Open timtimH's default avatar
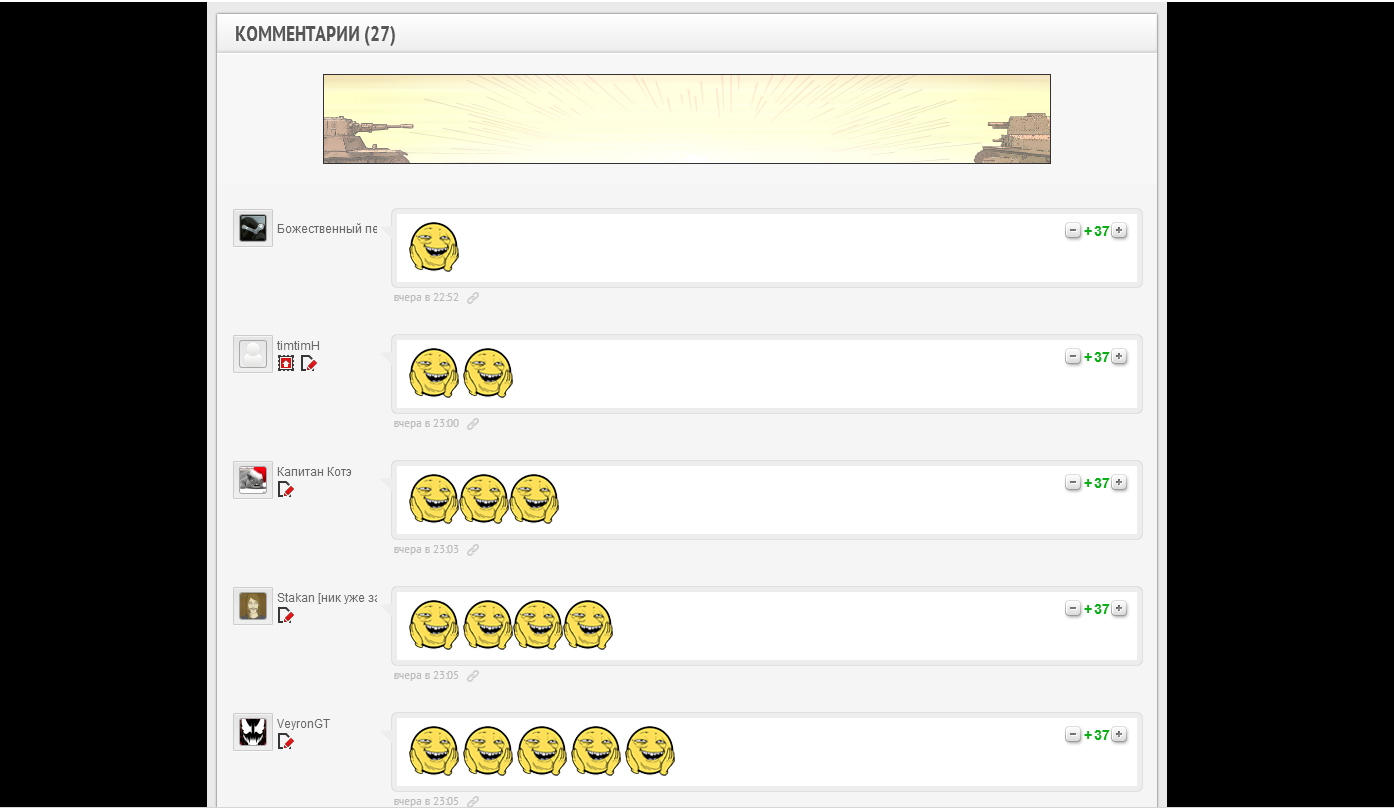The height and width of the screenshot is (808, 1394). (x=253, y=354)
